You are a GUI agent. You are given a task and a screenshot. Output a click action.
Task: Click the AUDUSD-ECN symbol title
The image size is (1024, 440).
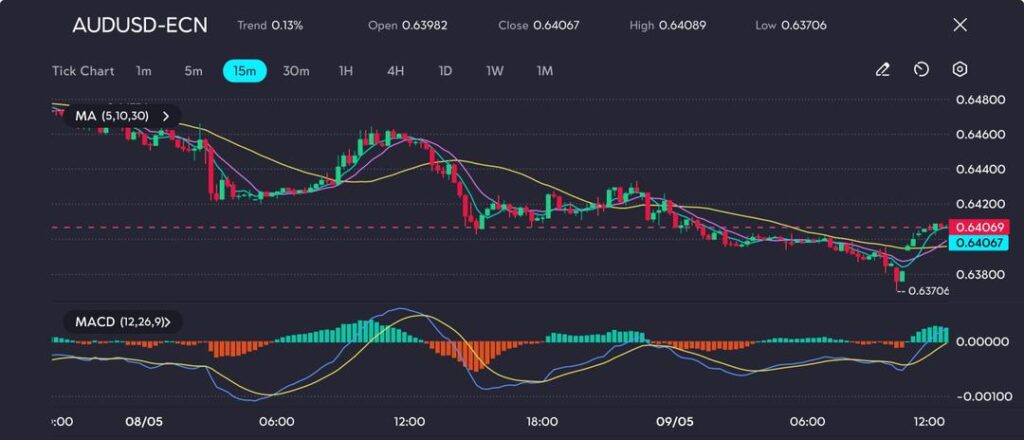[140, 25]
